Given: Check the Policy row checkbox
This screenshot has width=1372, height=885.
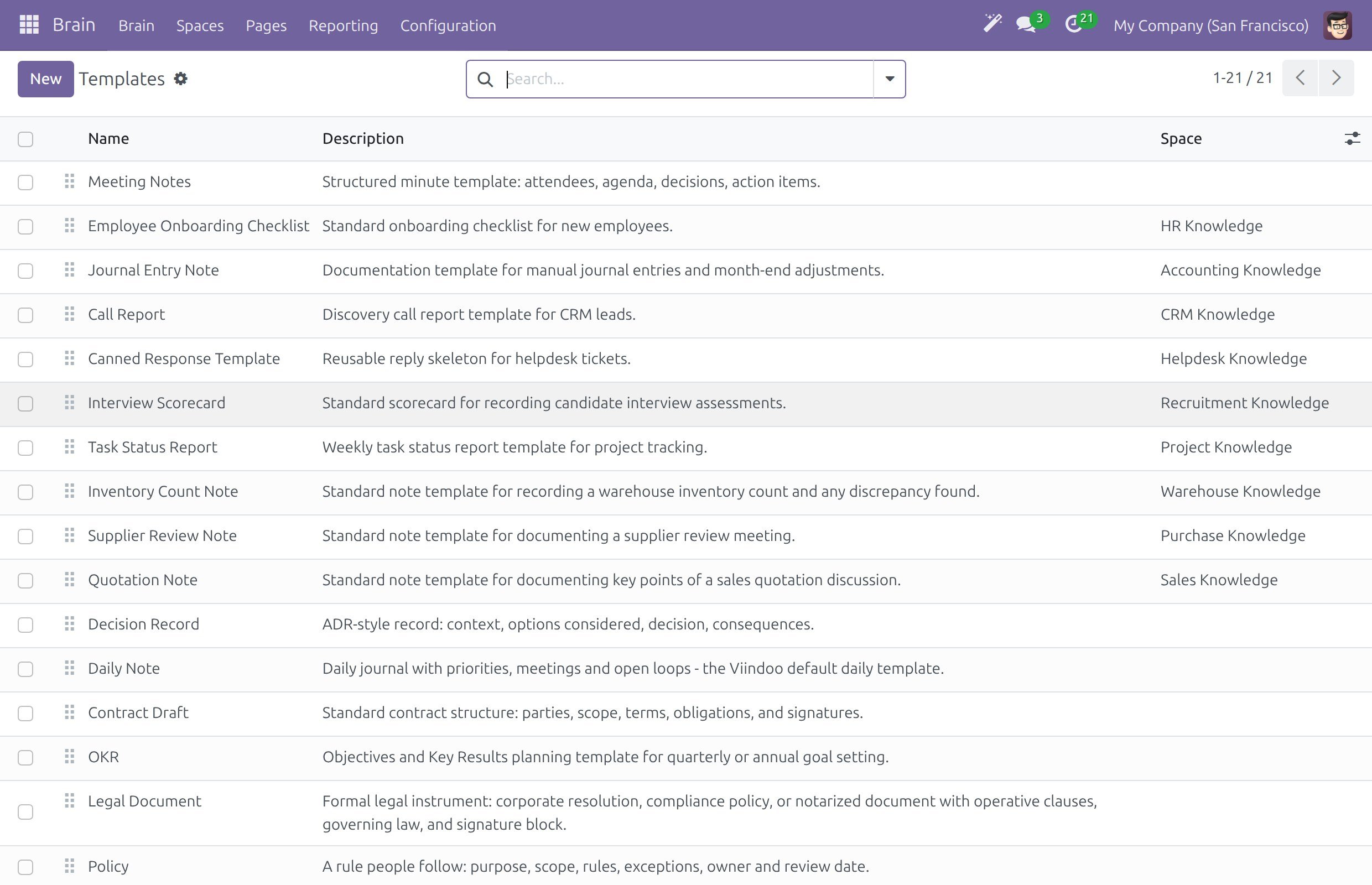Looking at the screenshot, I should (x=25, y=867).
